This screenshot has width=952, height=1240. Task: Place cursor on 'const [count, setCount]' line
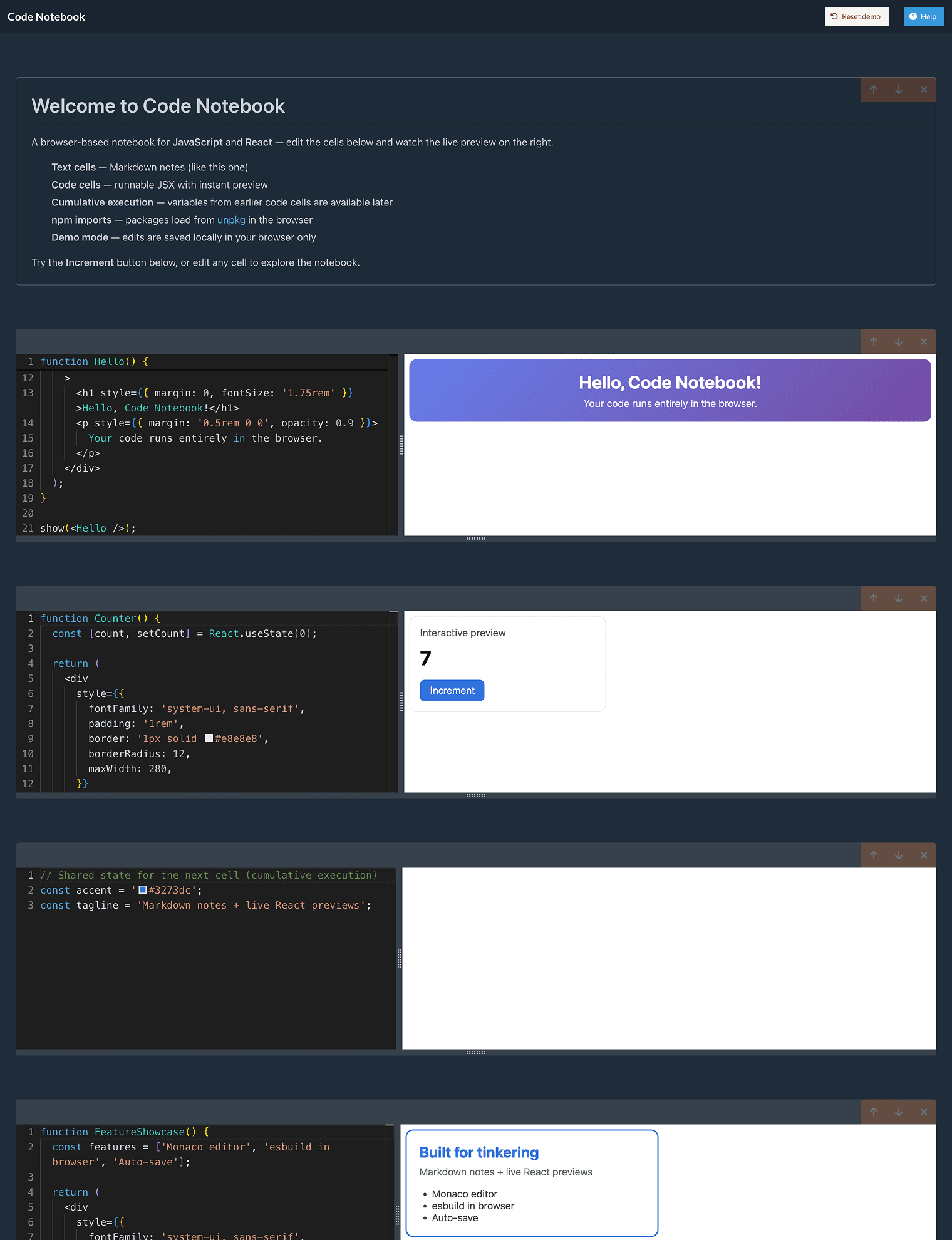(185, 633)
